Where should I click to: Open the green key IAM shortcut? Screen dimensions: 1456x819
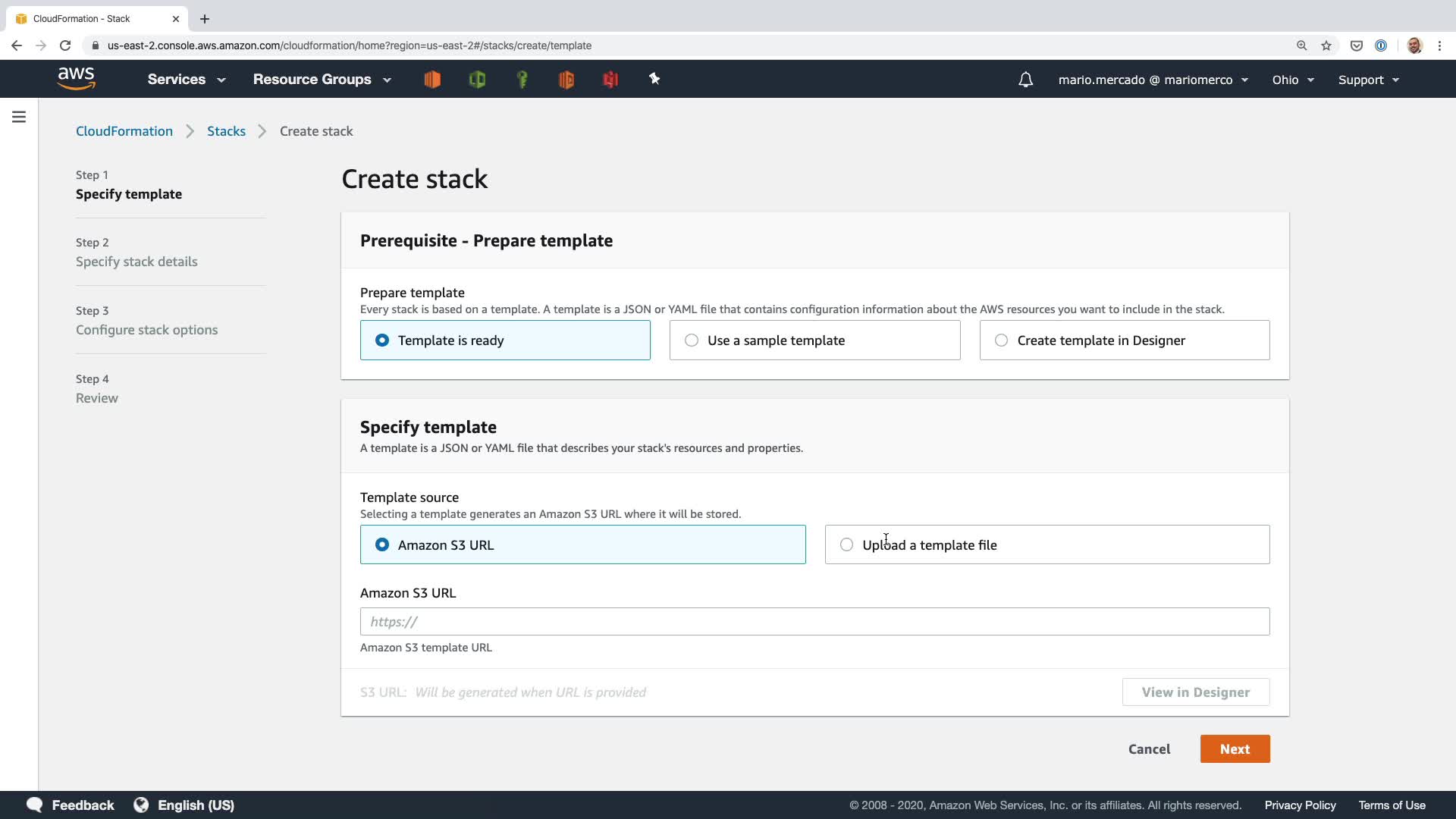tap(522, 79)
